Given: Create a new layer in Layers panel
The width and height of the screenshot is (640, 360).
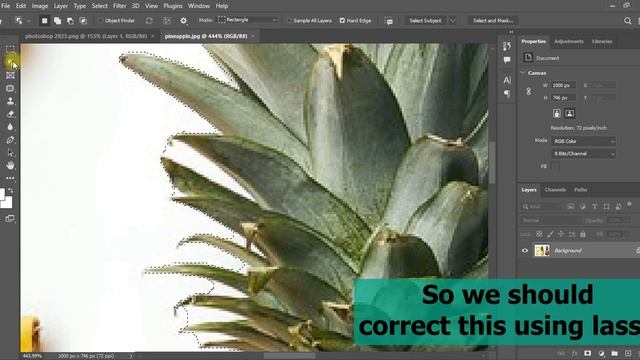Looking at the screenshot, I should (x=628, y=353).
